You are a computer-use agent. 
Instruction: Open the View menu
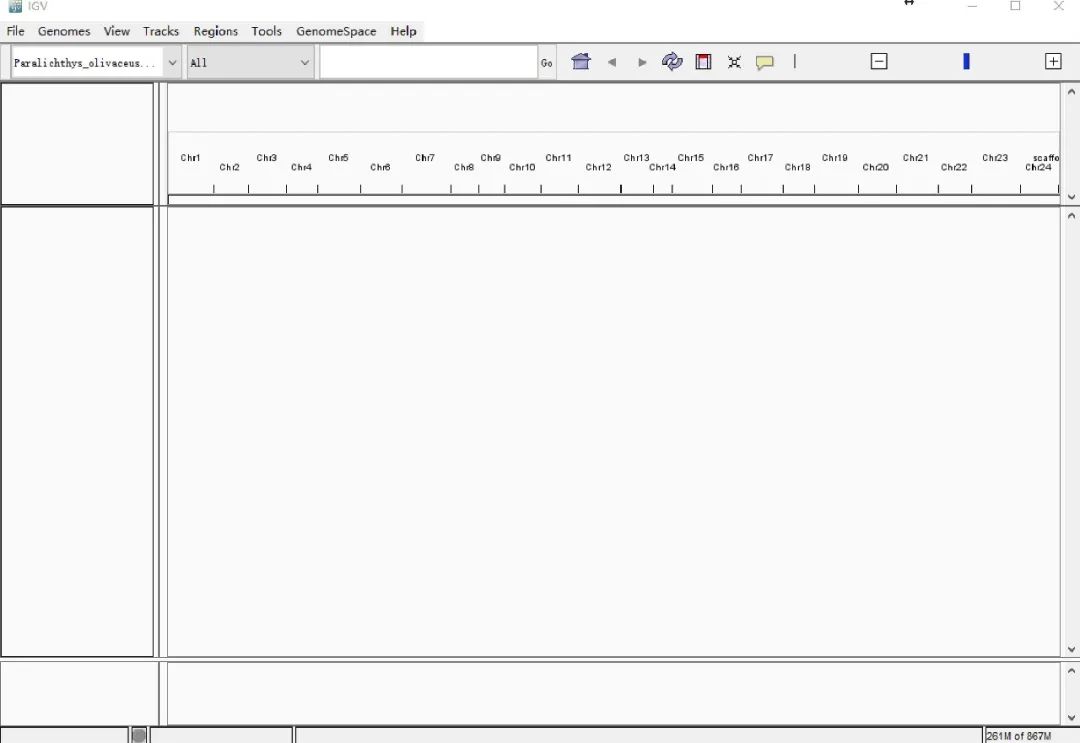click(116, 31)
